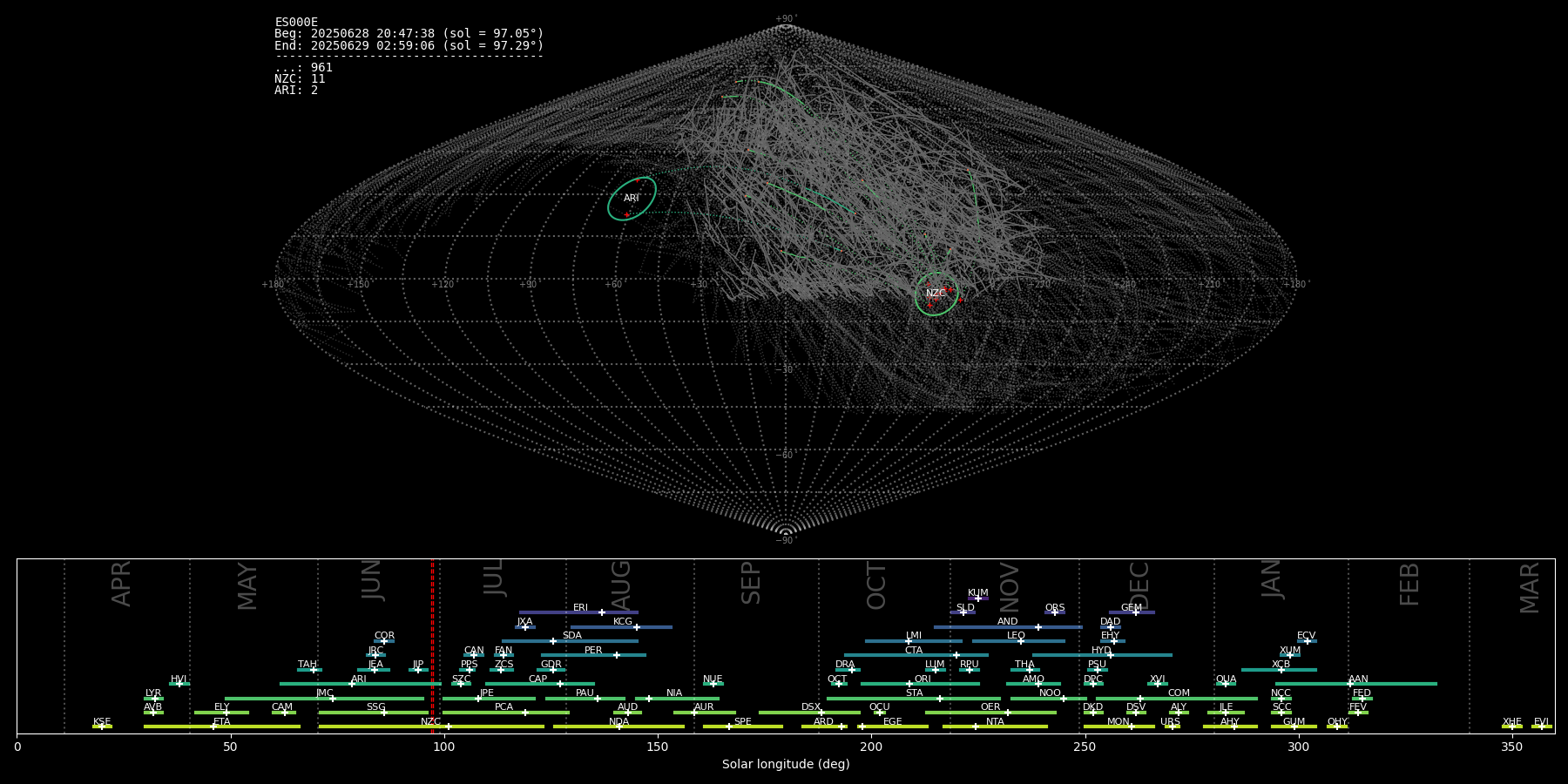This screenshot has width=1568, height=784.
Task: Click the COM shower bar label
Action: pyautogui.click(x=1179, y=693)
